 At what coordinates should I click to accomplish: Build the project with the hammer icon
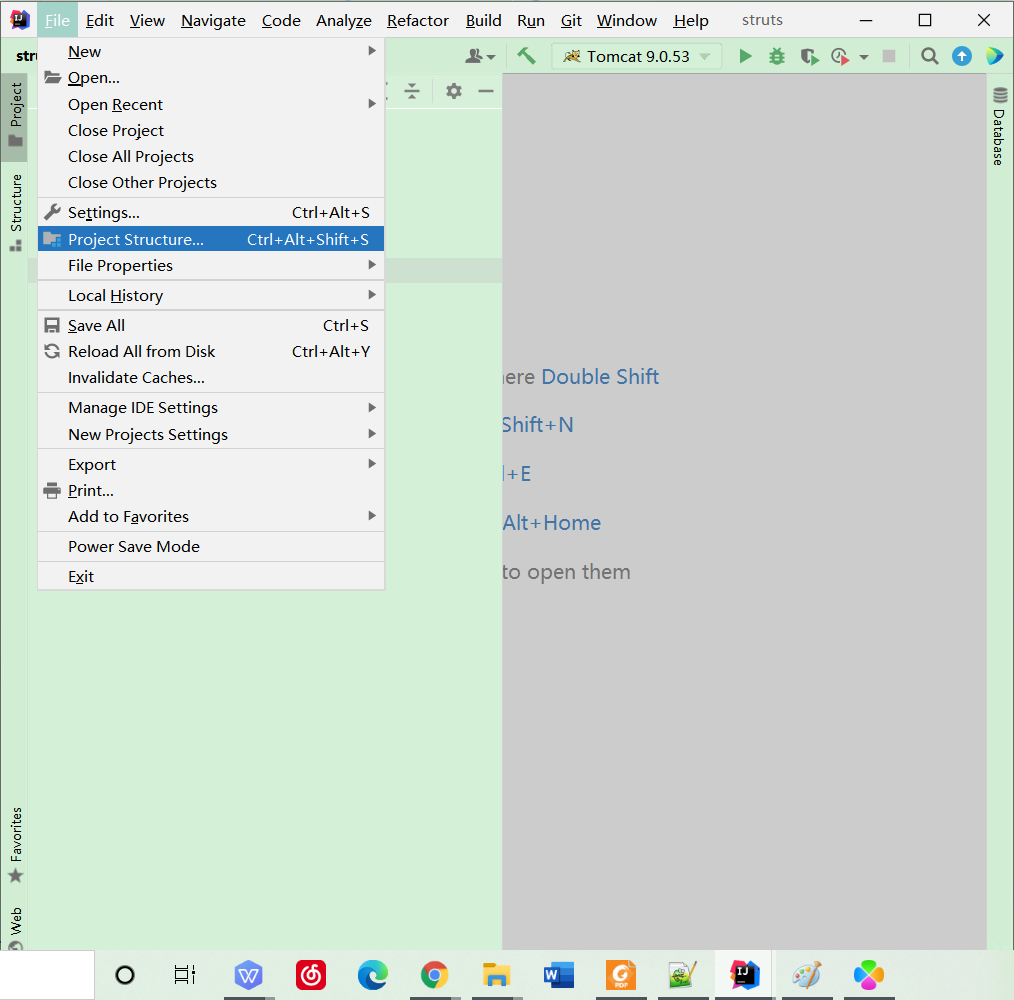[527, 56]
